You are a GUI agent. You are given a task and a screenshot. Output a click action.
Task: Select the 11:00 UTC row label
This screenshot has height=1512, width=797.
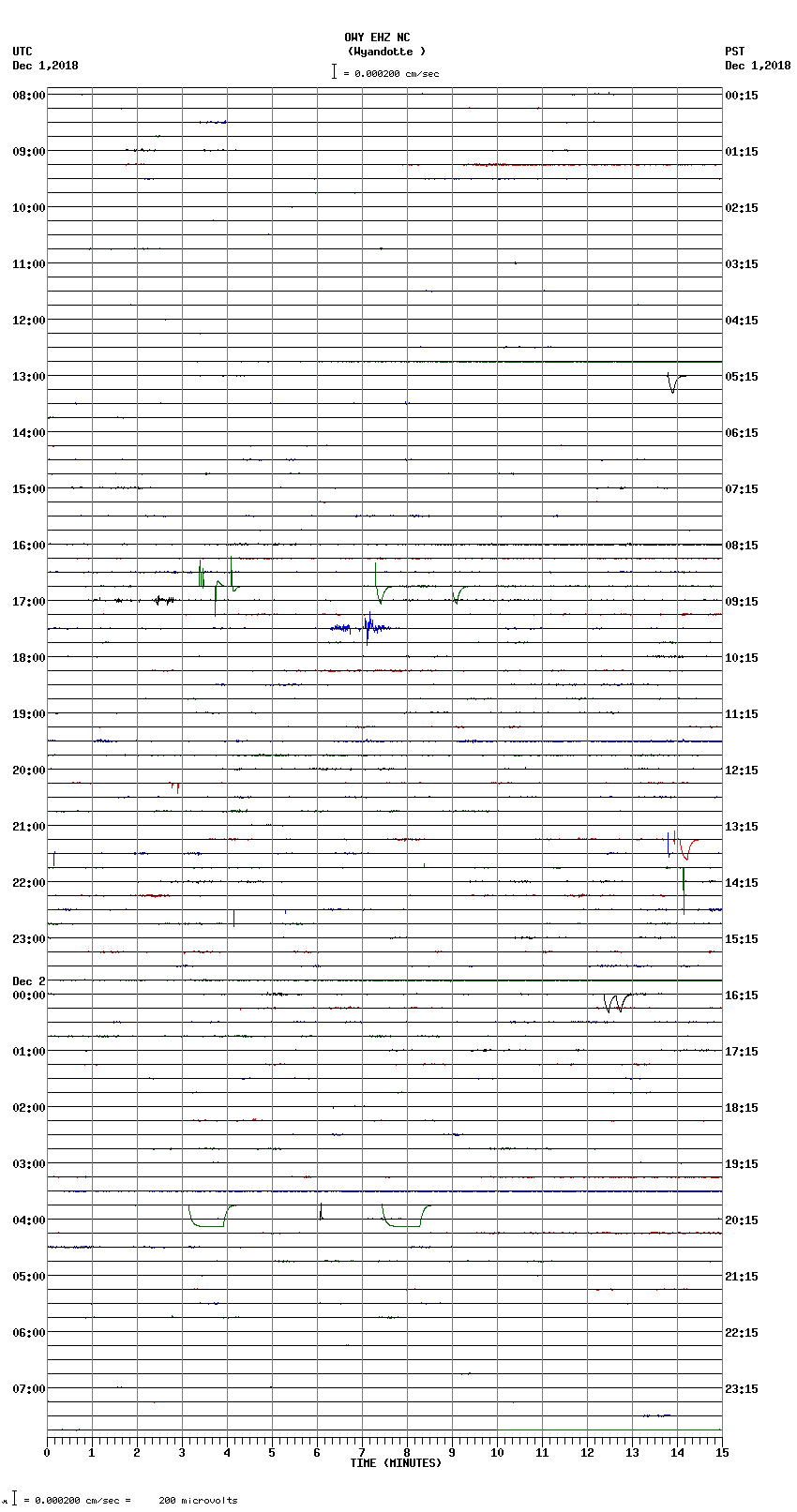pyautogui.click(x=29, y=264)
